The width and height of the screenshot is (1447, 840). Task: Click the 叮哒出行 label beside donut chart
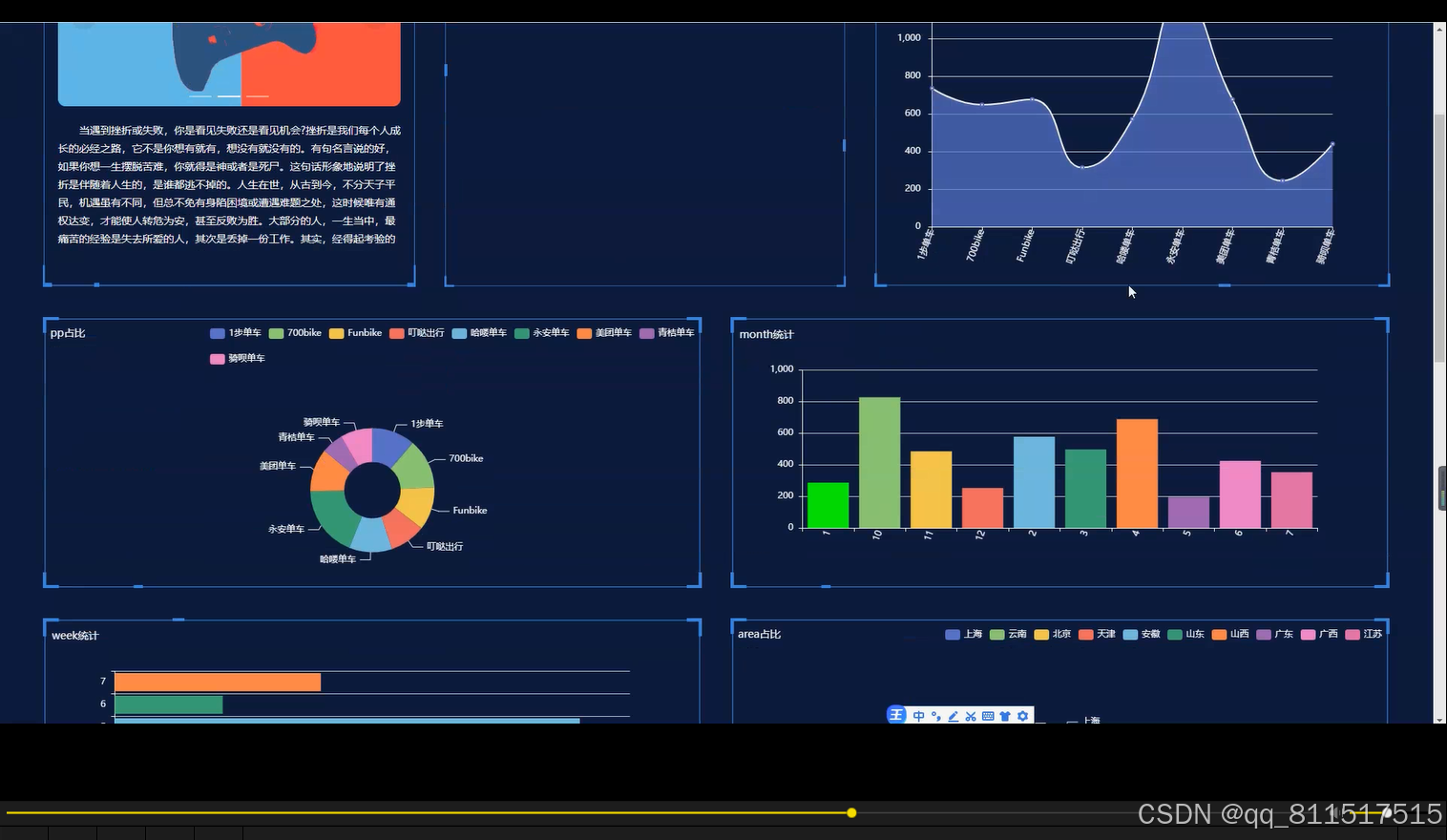click(x=445, y=547)
